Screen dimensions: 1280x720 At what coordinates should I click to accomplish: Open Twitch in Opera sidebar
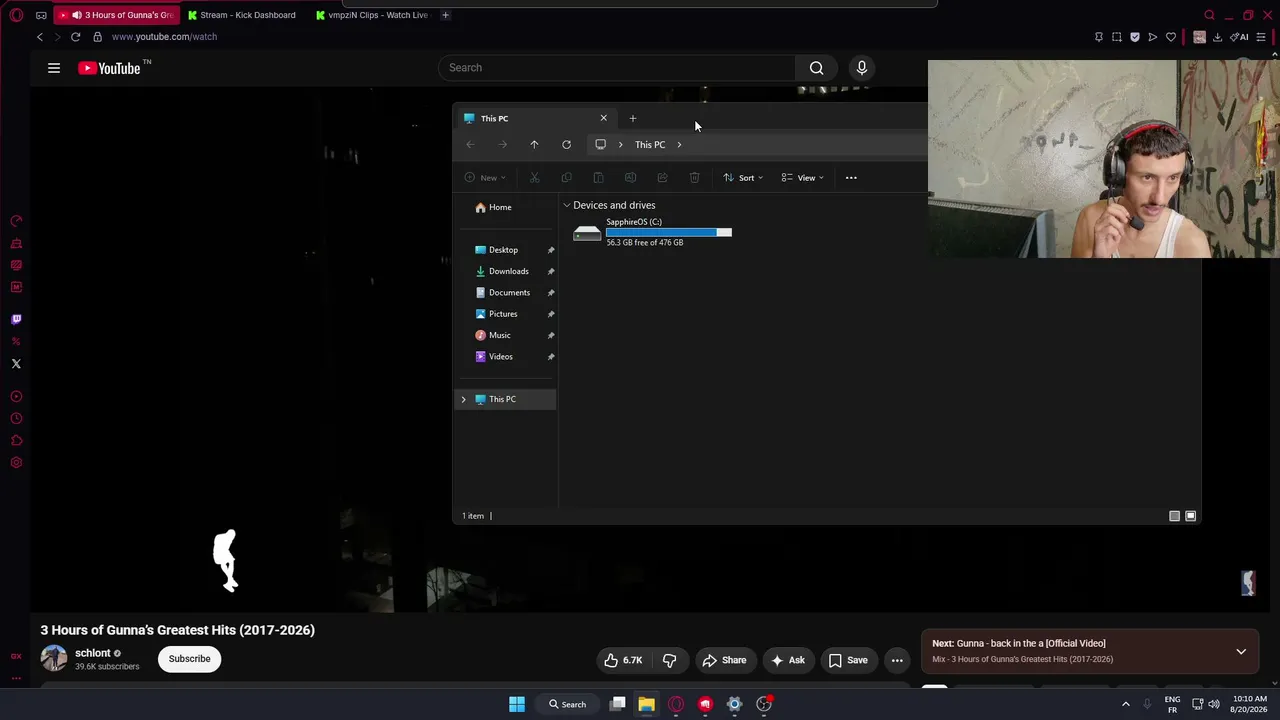[16, 320]
